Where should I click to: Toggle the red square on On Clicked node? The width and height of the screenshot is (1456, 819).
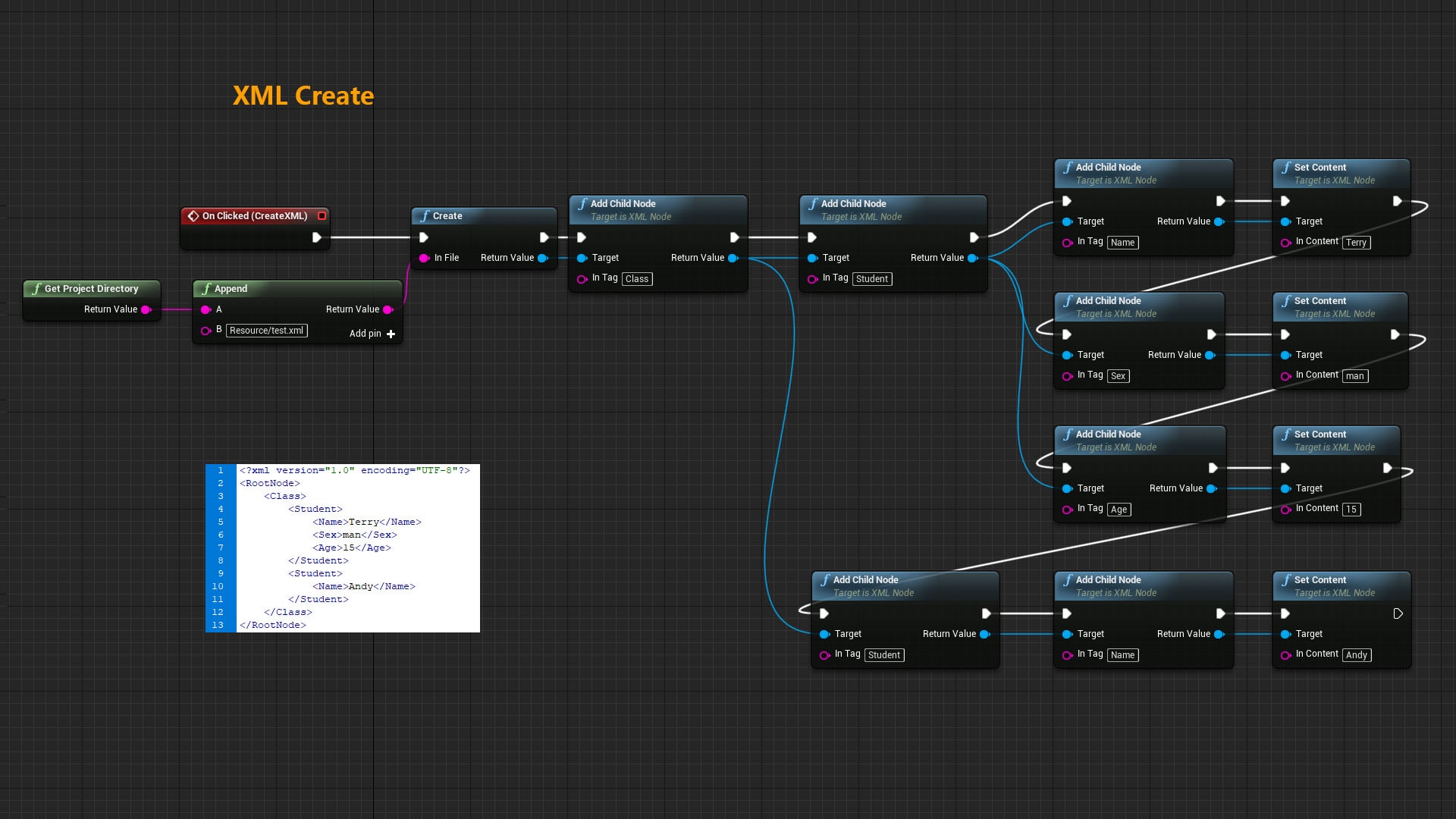click(322, 215)
